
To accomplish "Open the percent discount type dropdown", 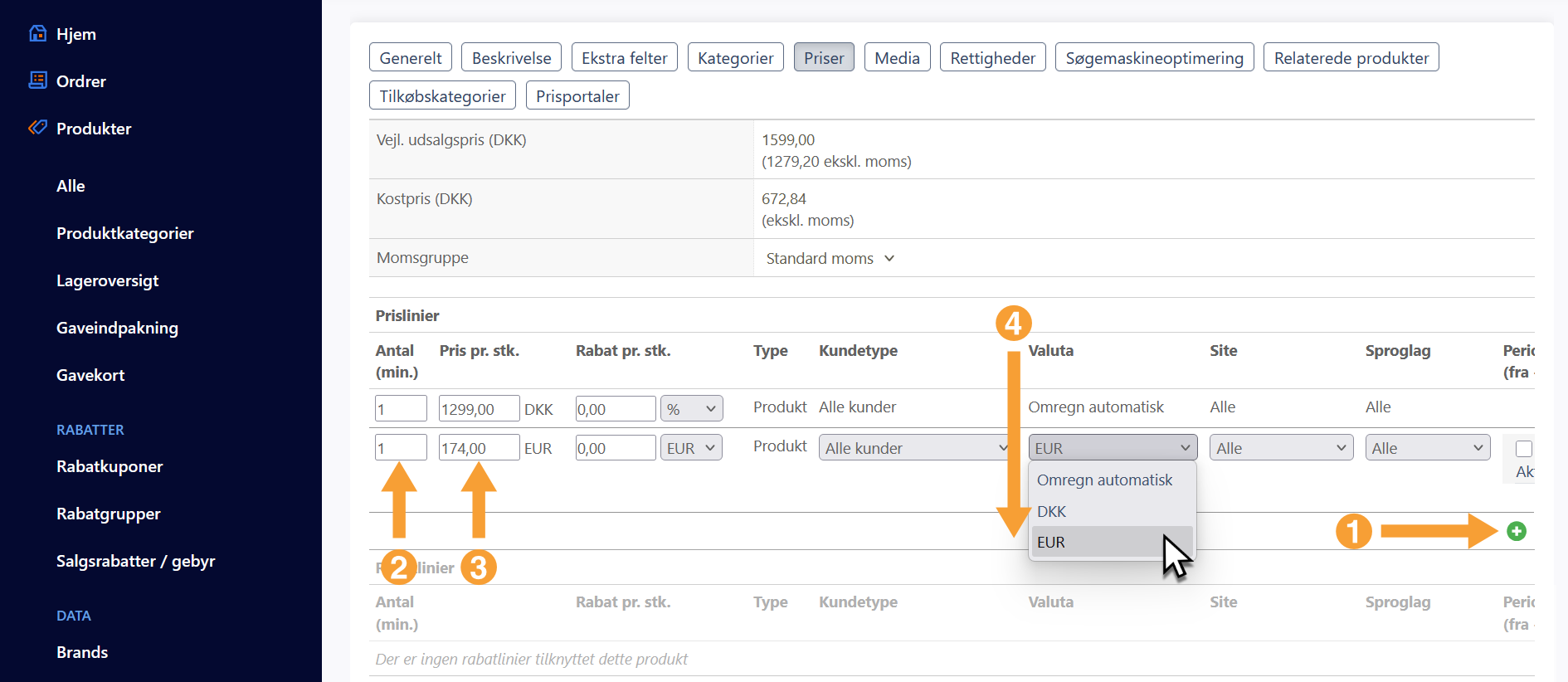I will [x=691, y=409].
